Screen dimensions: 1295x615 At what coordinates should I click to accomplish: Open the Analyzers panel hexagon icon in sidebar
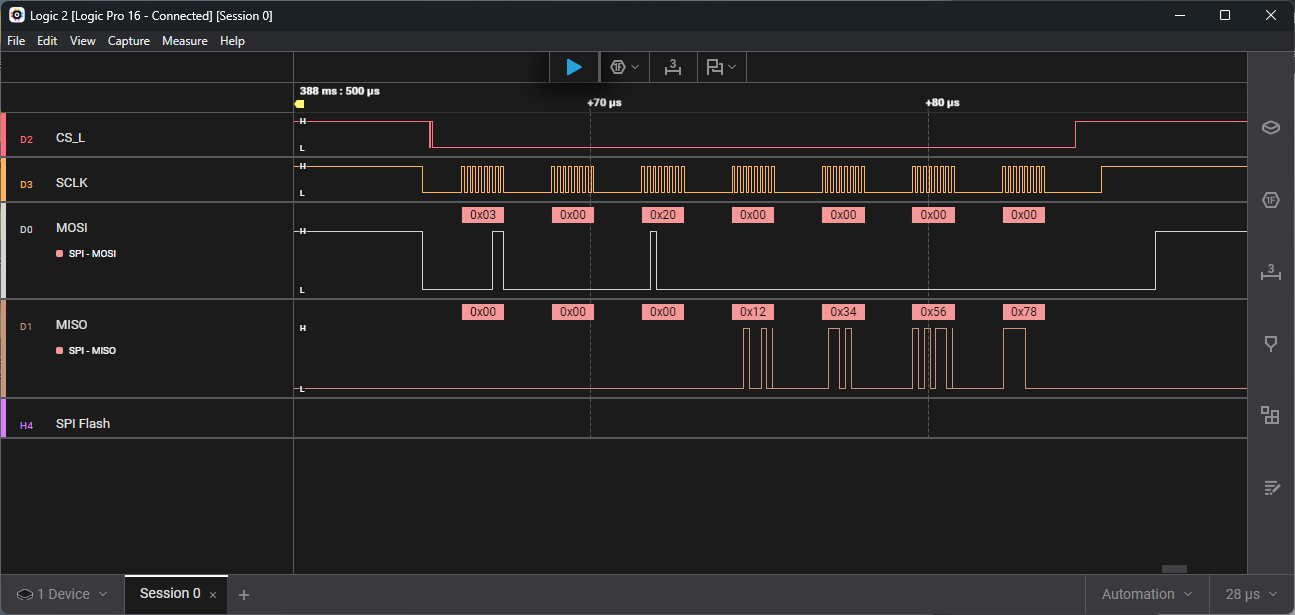click(x=1271, y=200)
